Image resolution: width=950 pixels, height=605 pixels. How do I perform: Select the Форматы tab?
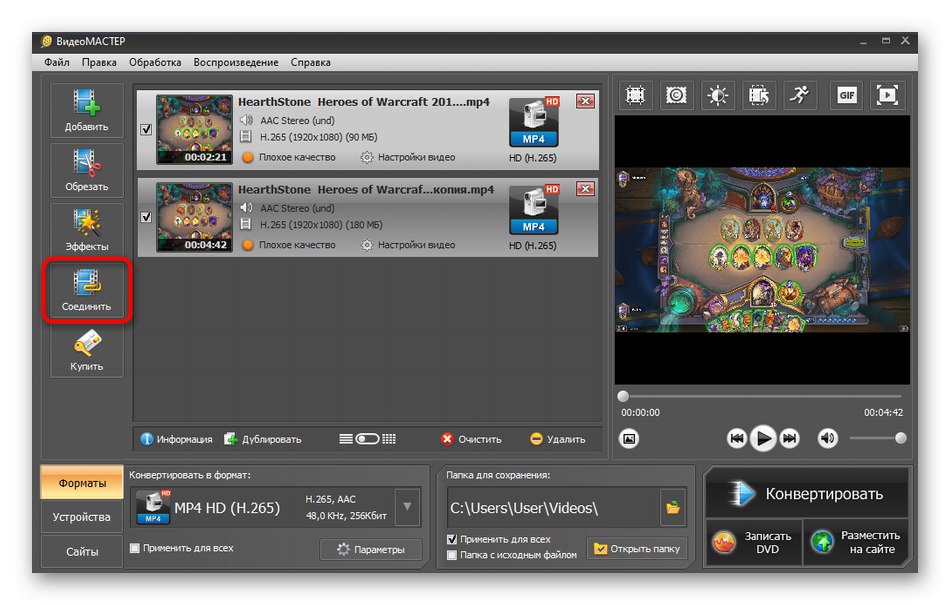(82, 483)
